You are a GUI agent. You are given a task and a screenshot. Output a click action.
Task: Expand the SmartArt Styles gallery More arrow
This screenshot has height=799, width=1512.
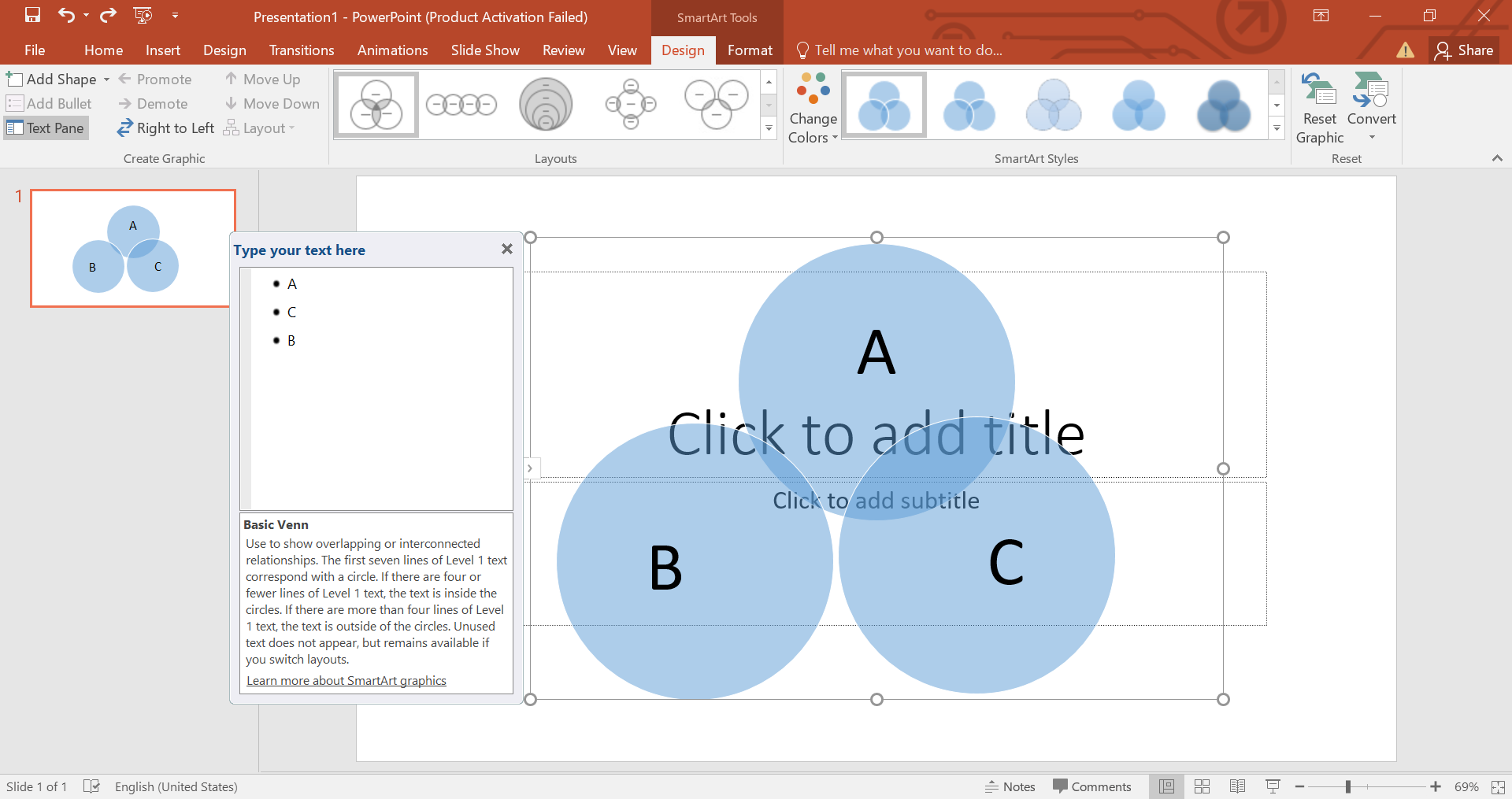click(1277, 128)
